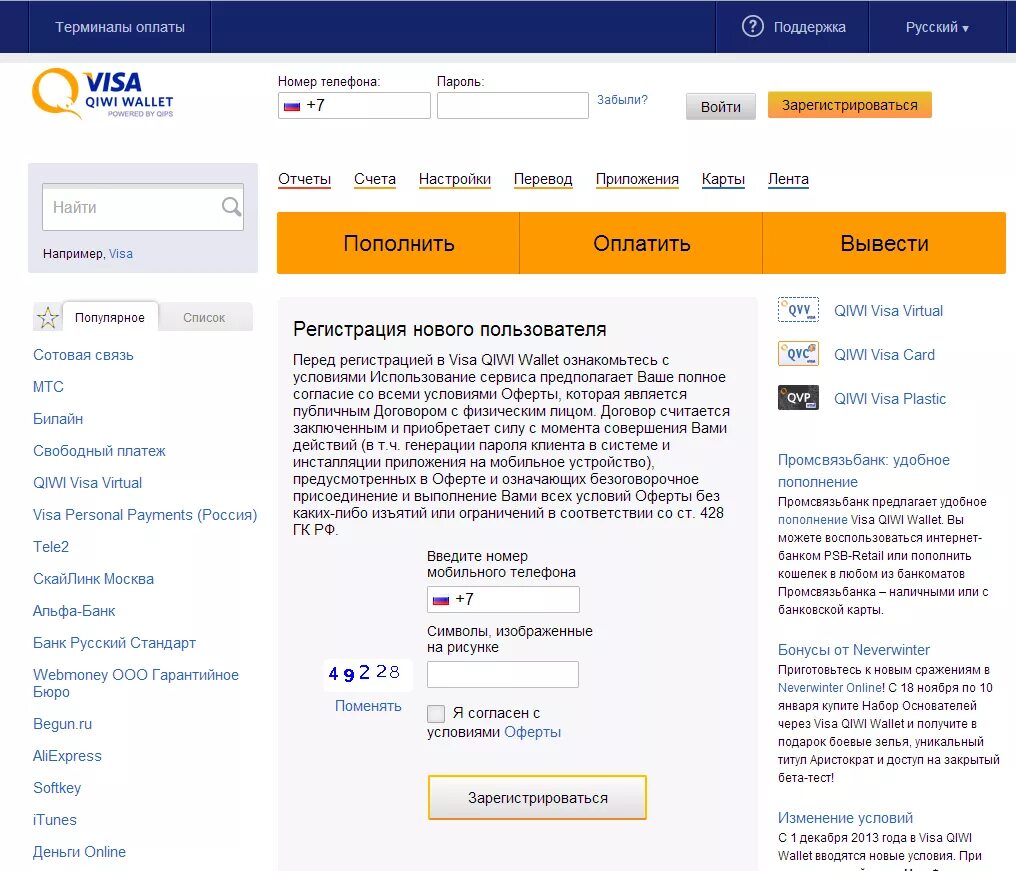Open Visa Personal Payments (Россия) link
The image size is (1016, 871).
coord(145,515)
